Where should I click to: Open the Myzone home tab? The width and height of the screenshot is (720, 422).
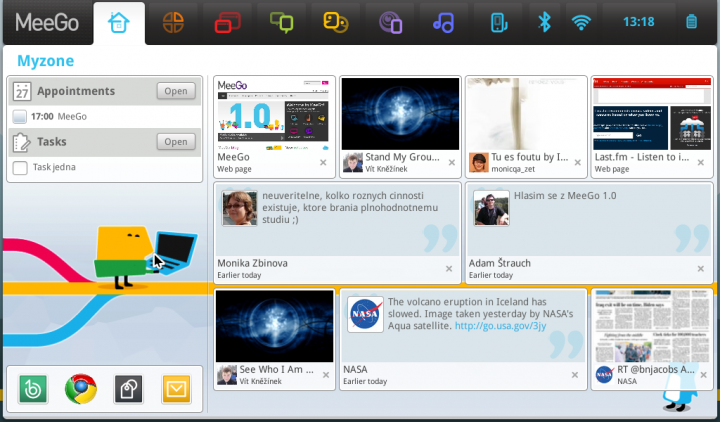click(119, 23)
